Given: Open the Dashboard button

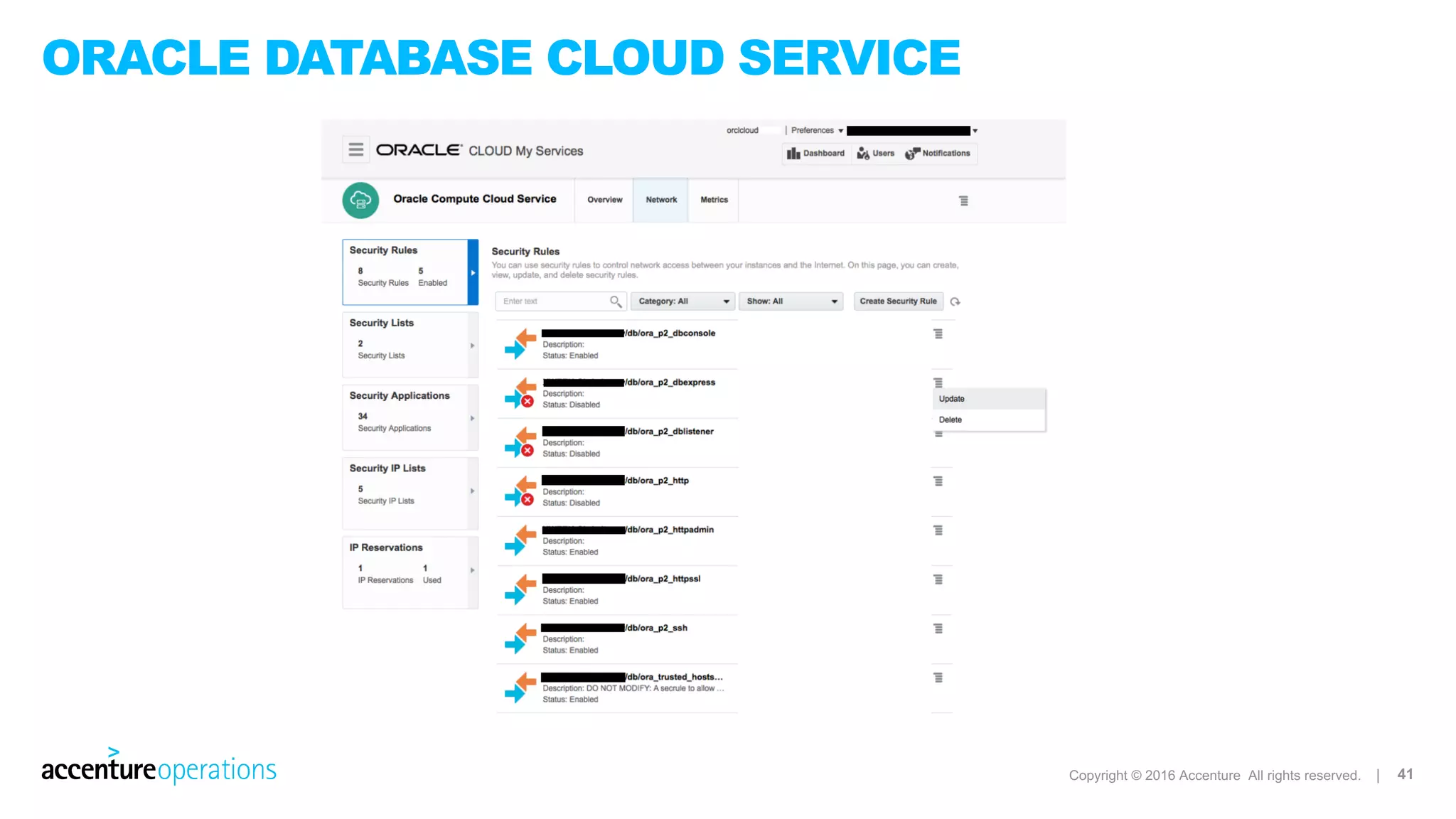Looking at the screenshot, I should 816,154.
